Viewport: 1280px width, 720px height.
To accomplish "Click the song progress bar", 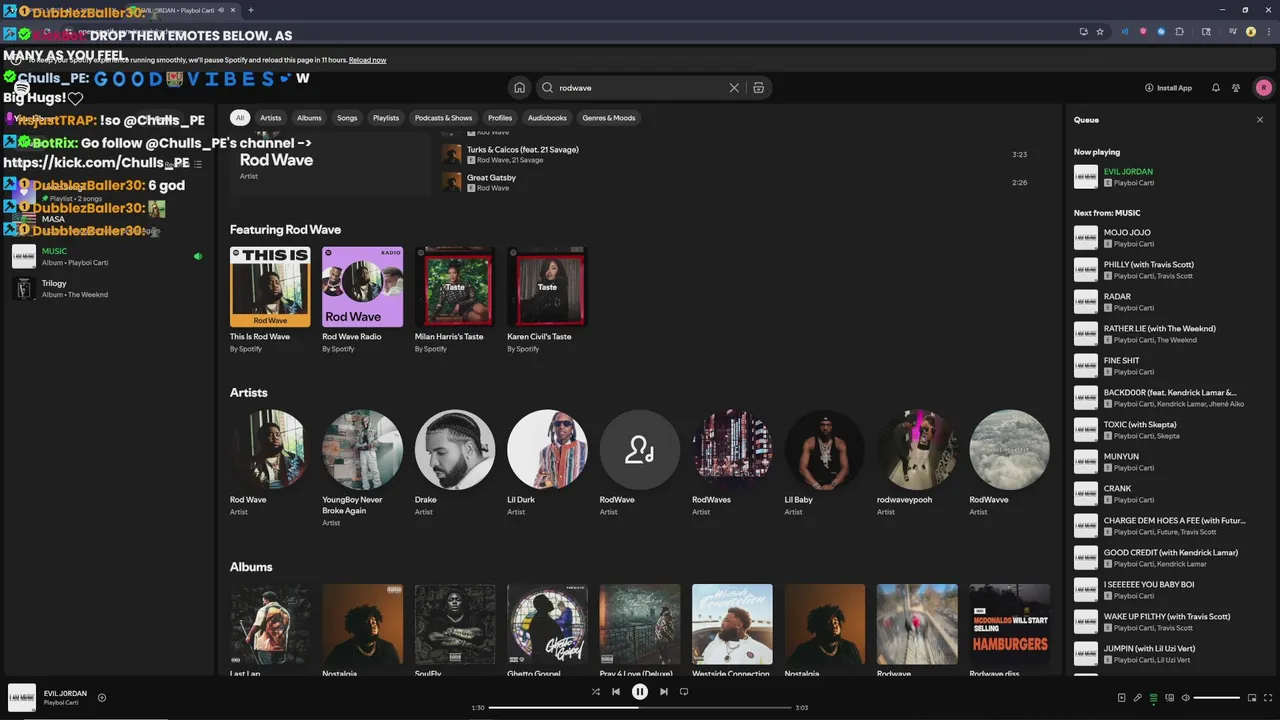I will [640, 708].
